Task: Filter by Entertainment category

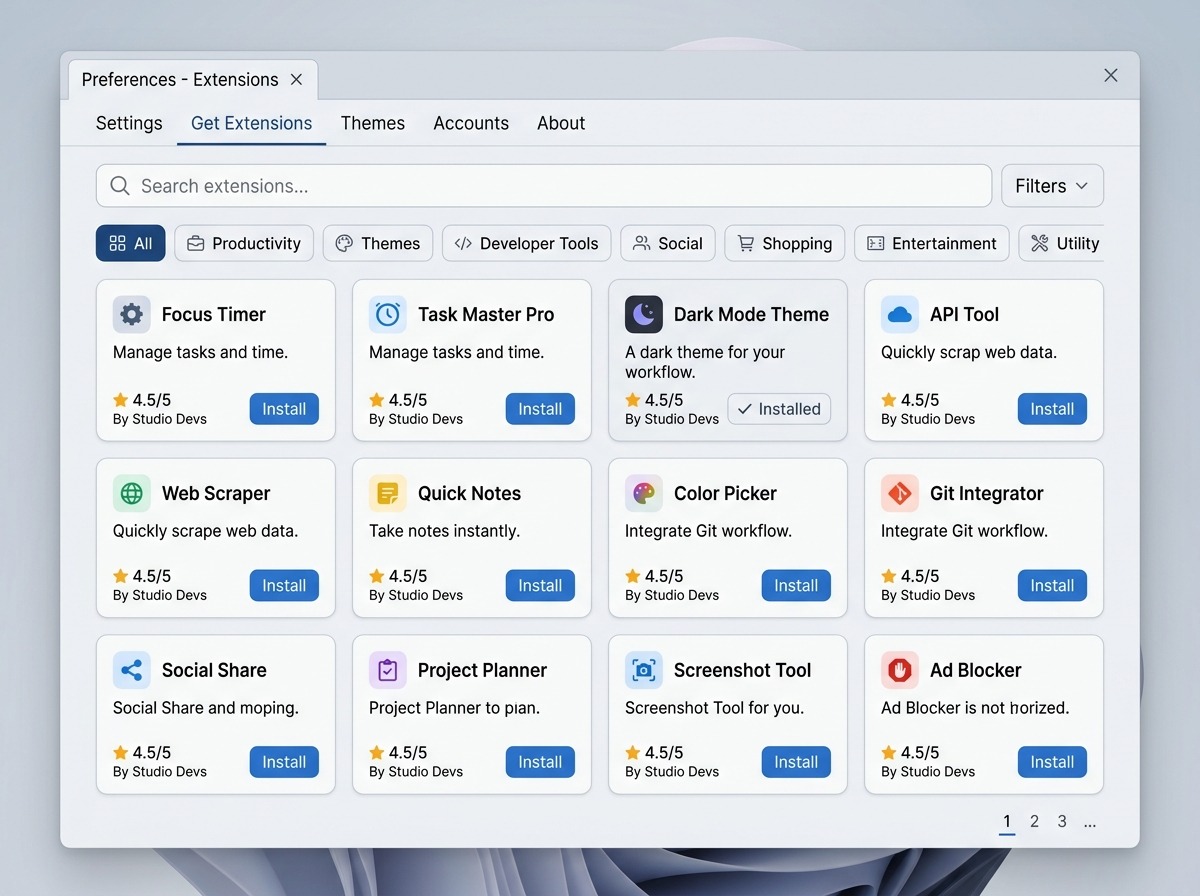Action: pos(932,243)
